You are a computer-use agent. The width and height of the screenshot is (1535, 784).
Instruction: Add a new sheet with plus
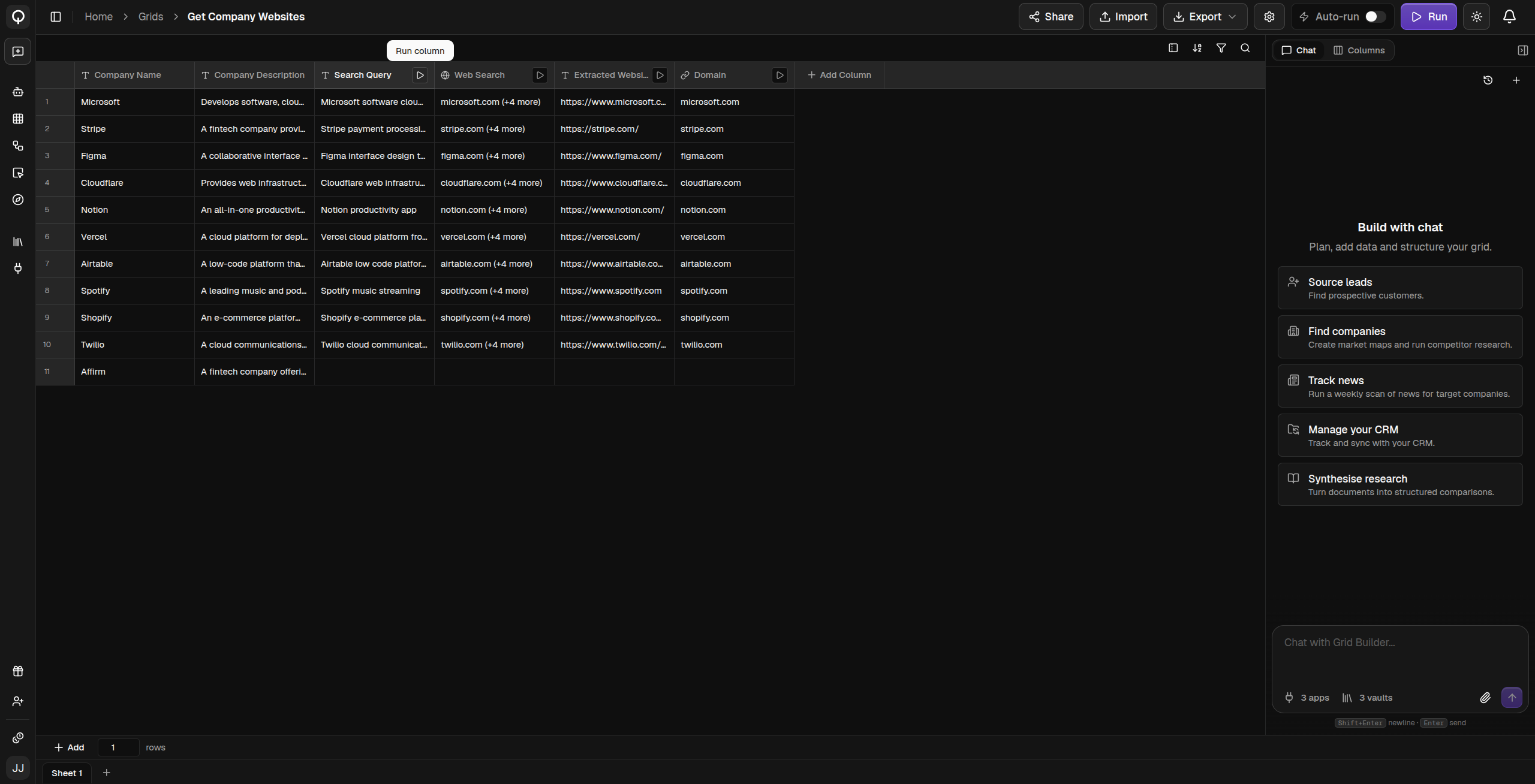click(x=107, y=773)
